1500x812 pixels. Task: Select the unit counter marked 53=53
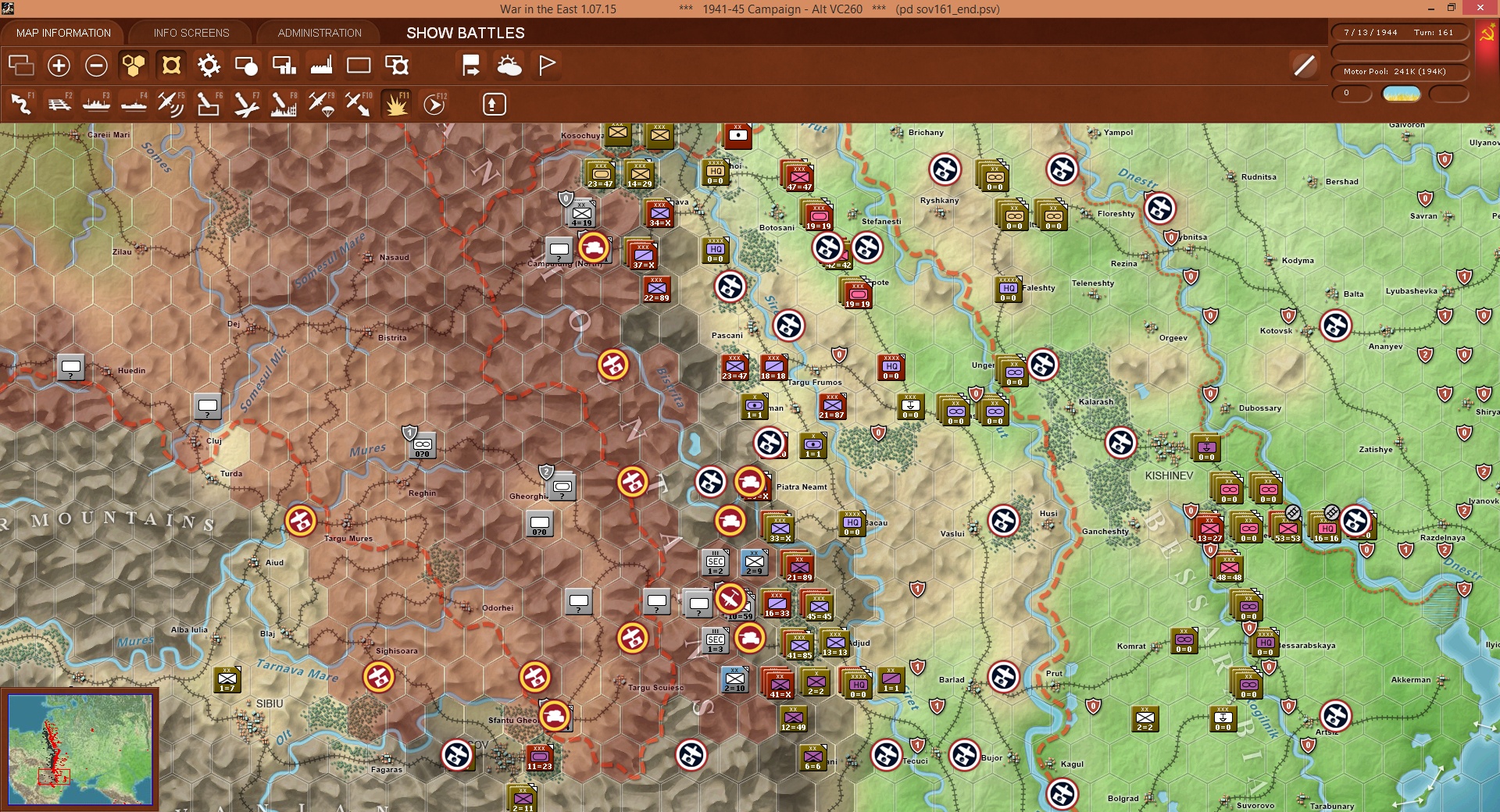pos(1287,529)
